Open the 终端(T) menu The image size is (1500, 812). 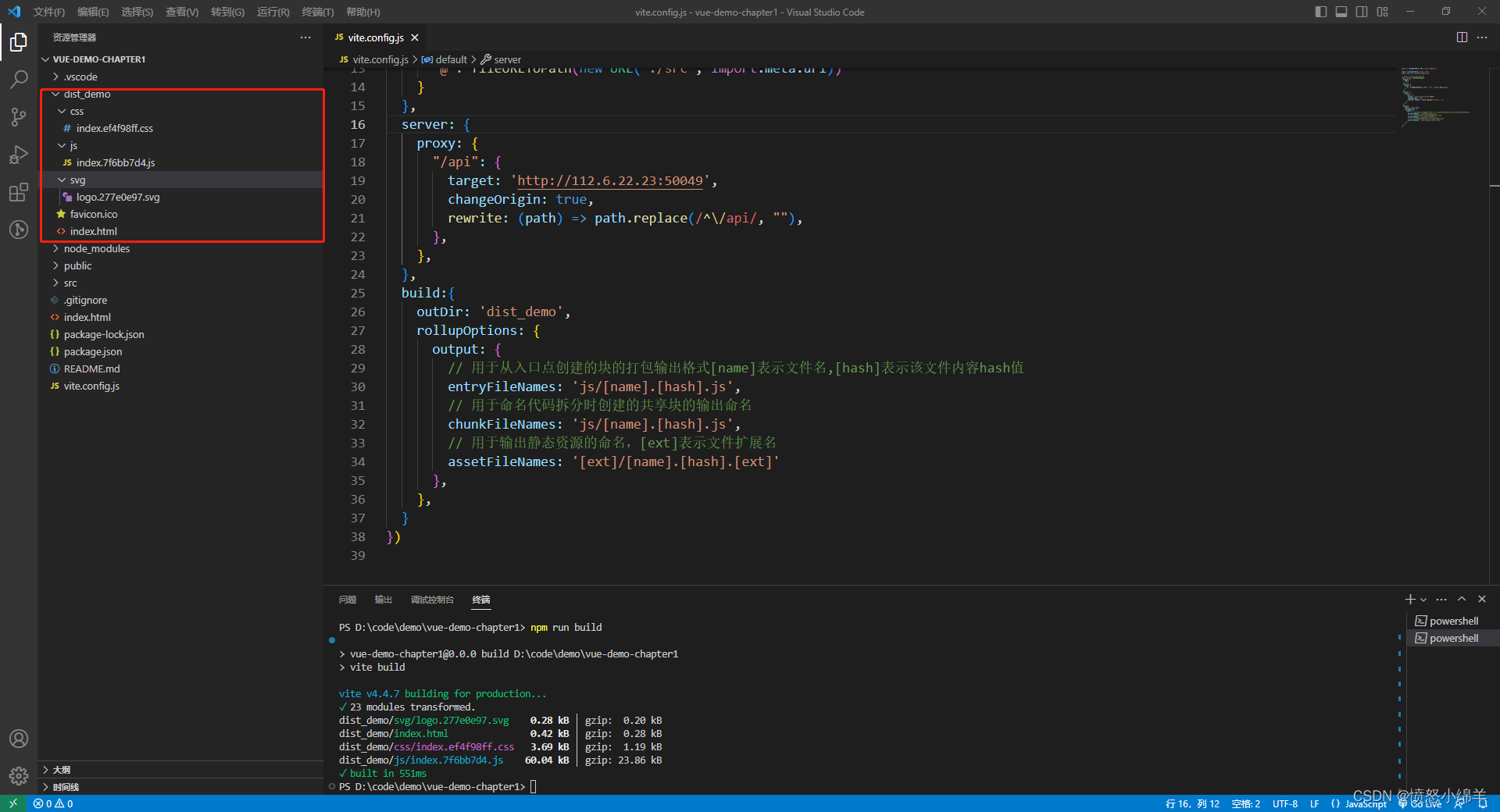pyautogui.click(x=318, y=12)
